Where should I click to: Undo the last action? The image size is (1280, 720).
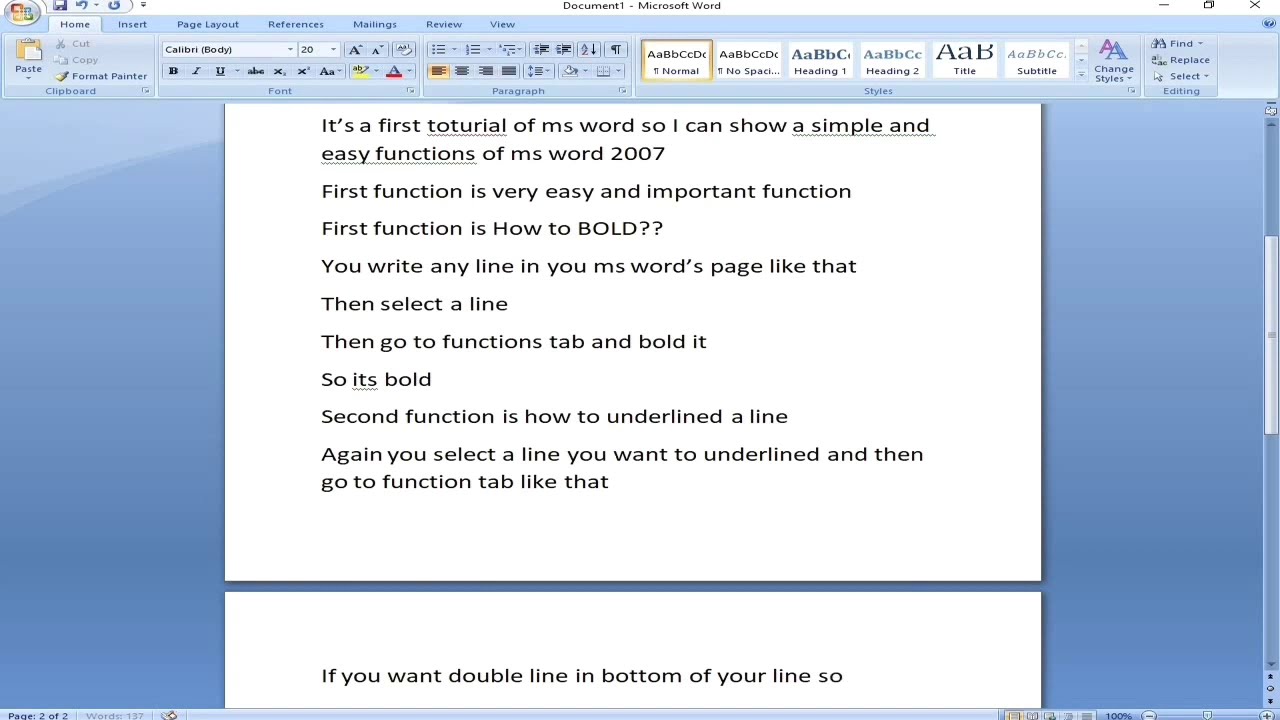pos(82,5)
